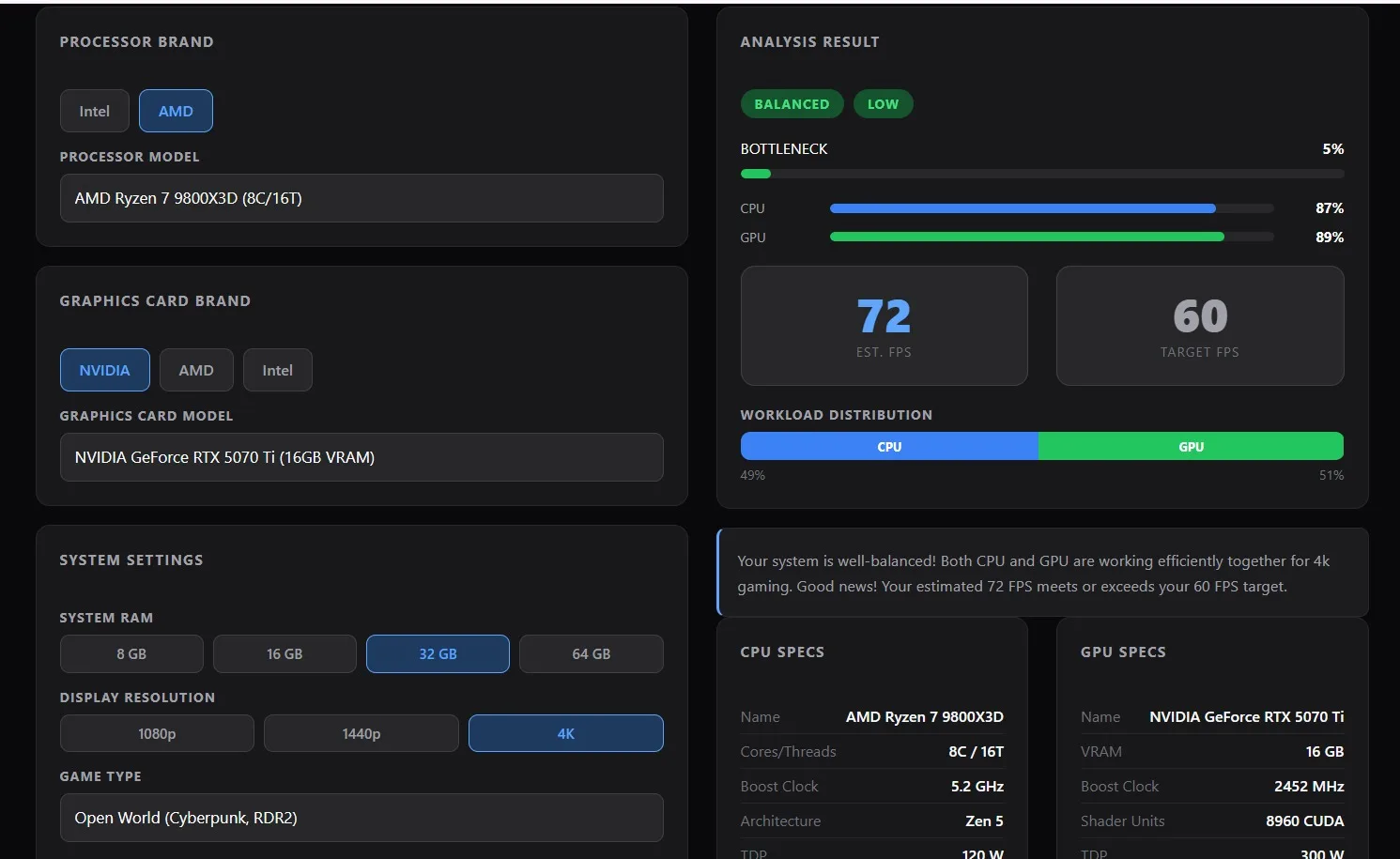
Task: Select Intel as processor brand
Action: [x=95, y=111]
